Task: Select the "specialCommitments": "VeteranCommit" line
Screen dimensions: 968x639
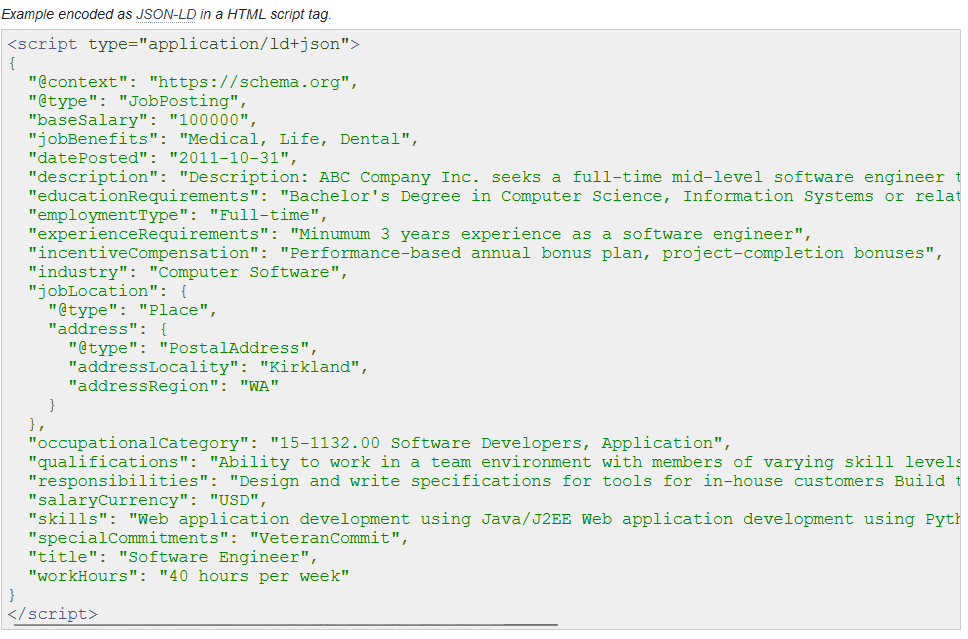Action: point(218,539)
